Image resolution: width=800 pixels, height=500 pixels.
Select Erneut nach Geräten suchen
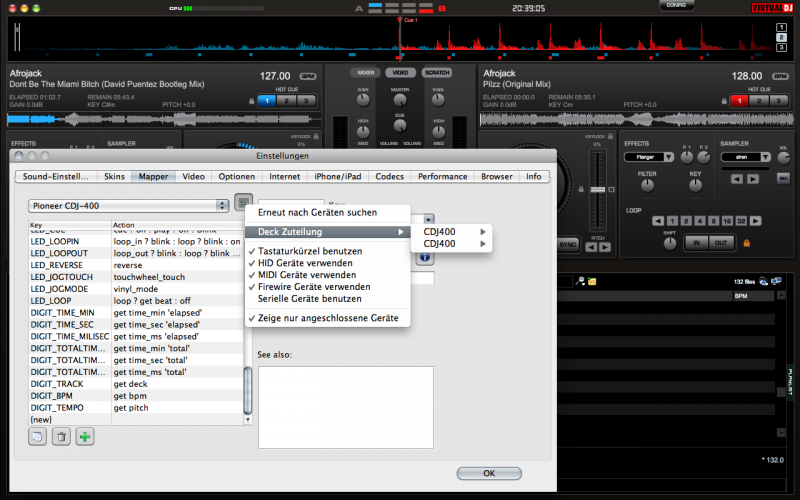tap(328, 212)
